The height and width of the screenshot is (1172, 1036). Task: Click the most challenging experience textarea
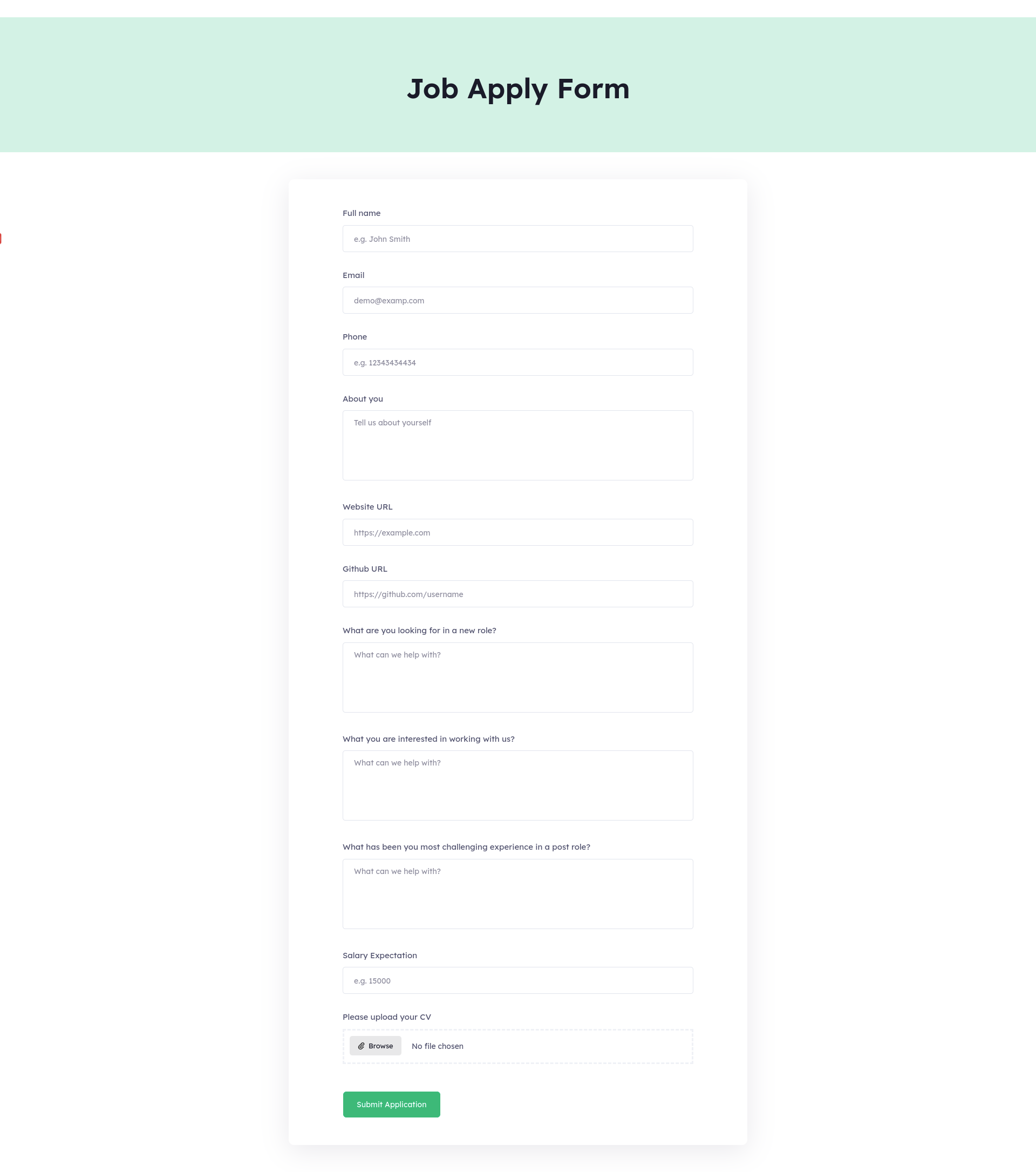point(517,893)
